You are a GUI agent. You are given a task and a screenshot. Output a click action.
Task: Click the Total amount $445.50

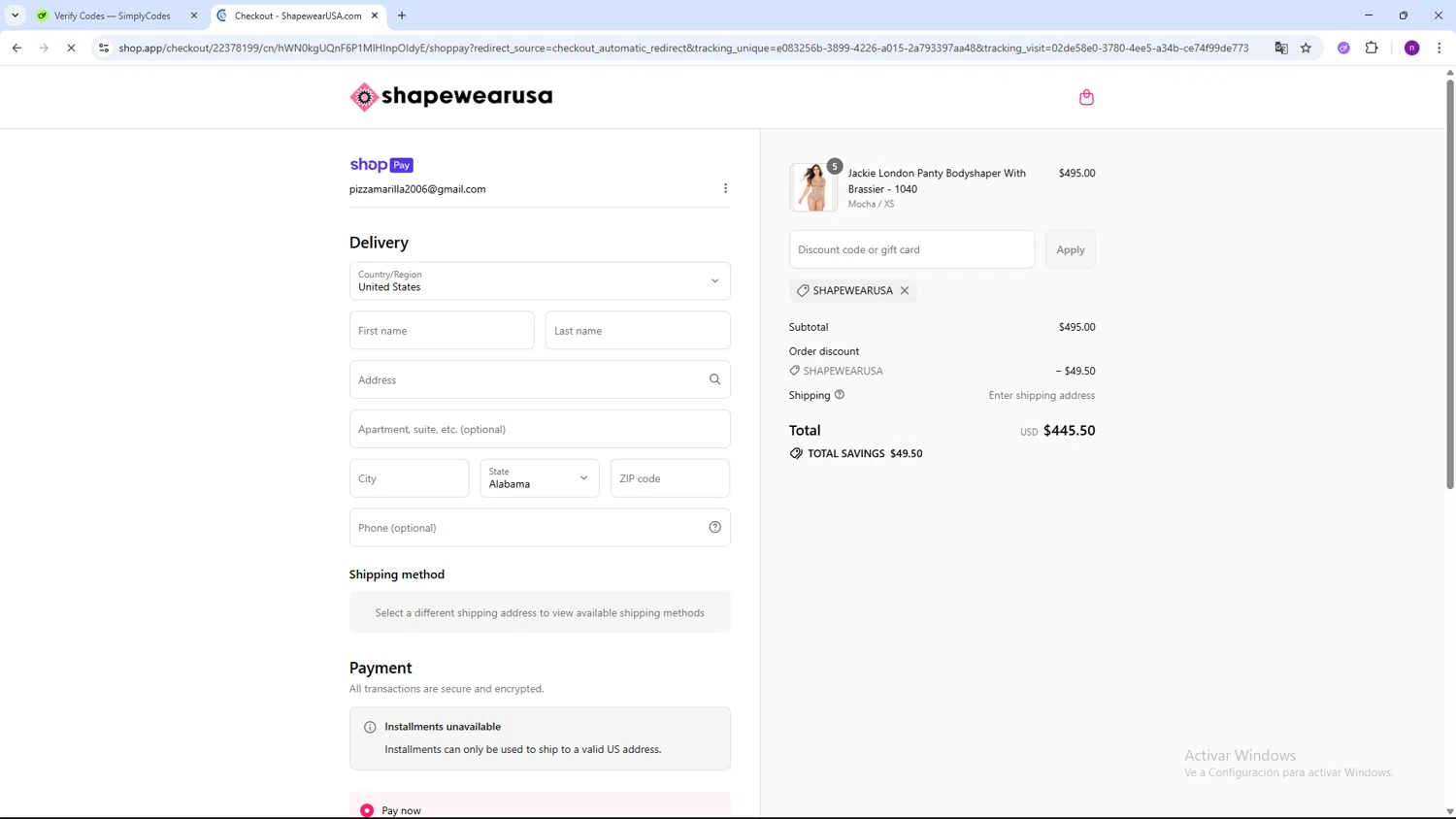point(1069,431)
